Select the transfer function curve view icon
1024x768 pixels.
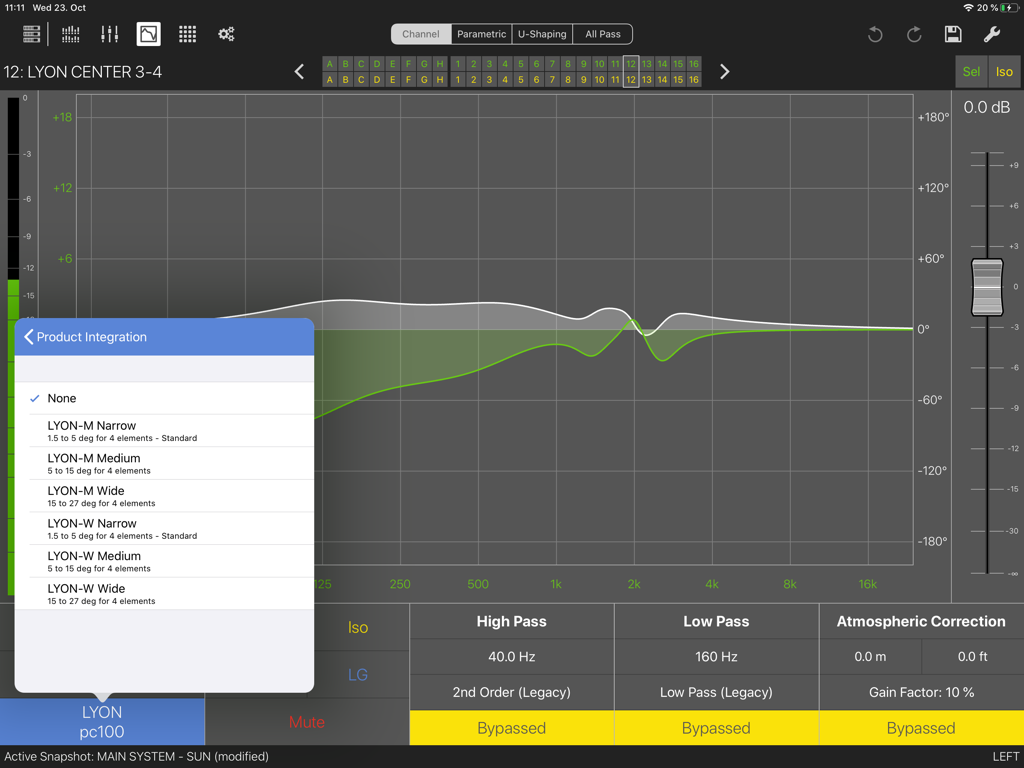point(148,33)
